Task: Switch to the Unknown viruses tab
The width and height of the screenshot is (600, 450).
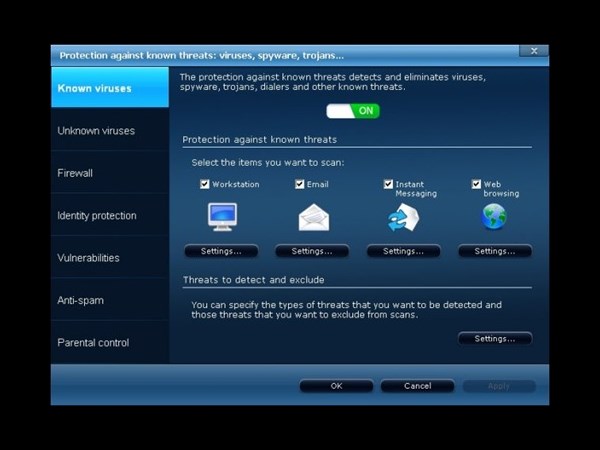Action: (96, 131)
